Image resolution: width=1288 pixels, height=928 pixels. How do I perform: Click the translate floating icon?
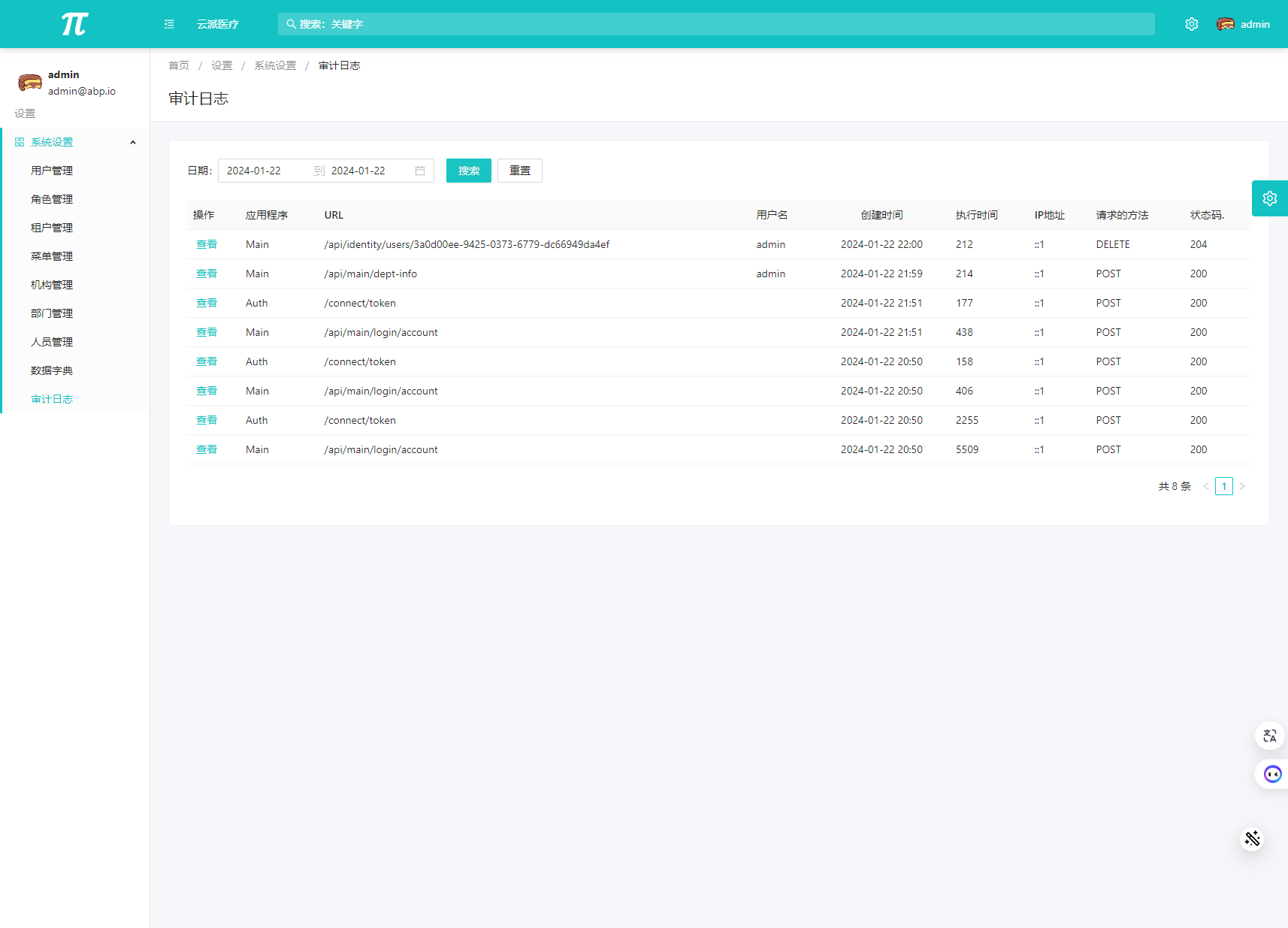tap(1269, 736)
